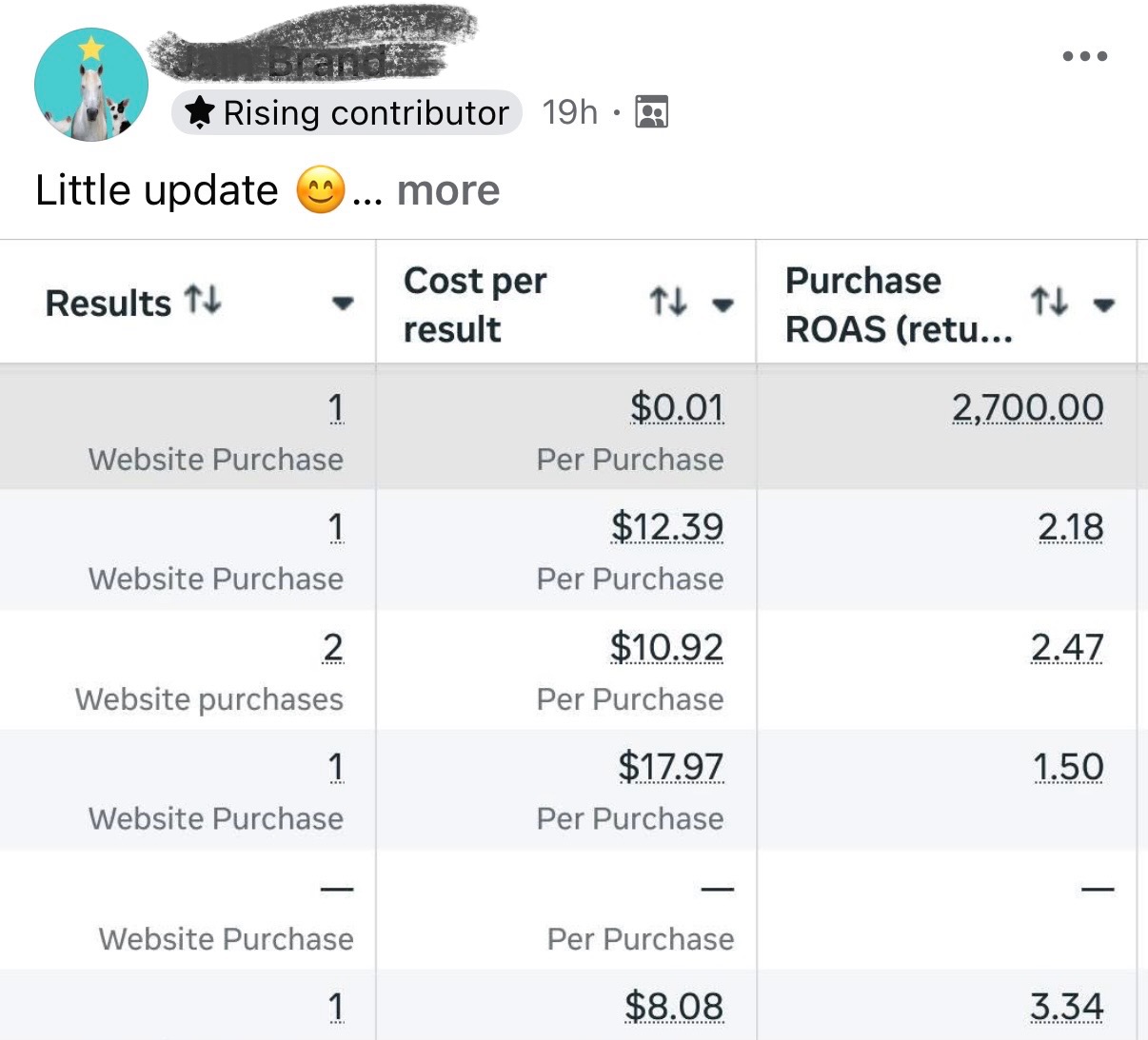The width and height of the screenshot is (1148, 1040).
Task: Sort by Purchase ROAS arrows
Action: pyautogui.click(x=1048, y=303)
